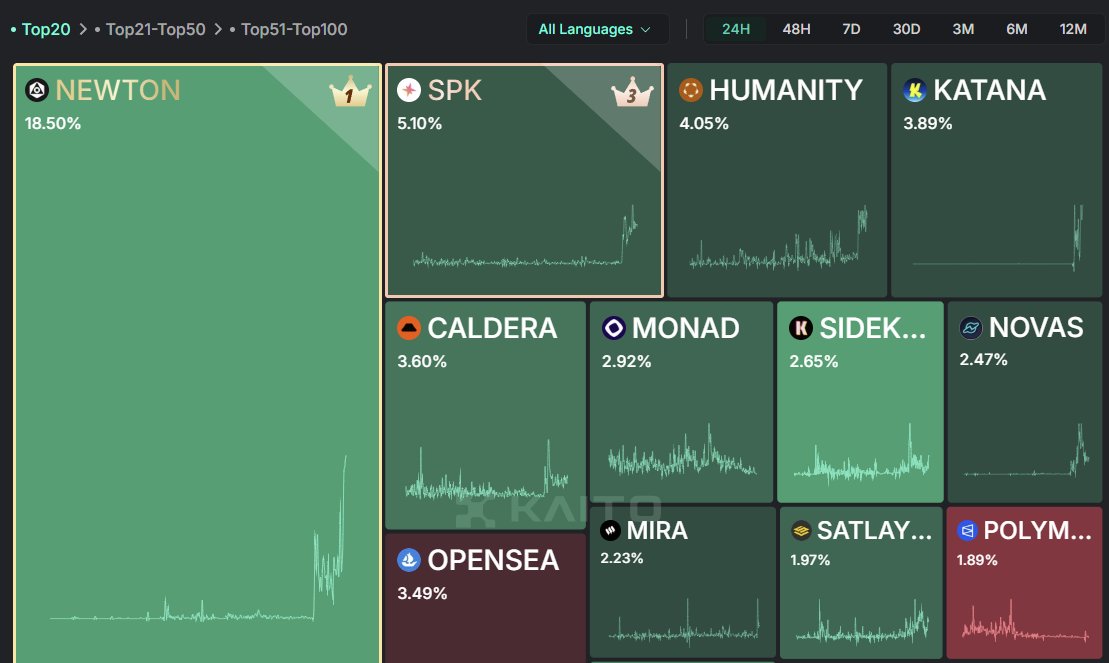Go to the Top20 breadcrumb
This screenshot has width=1109, height=663.
[46, 30]
